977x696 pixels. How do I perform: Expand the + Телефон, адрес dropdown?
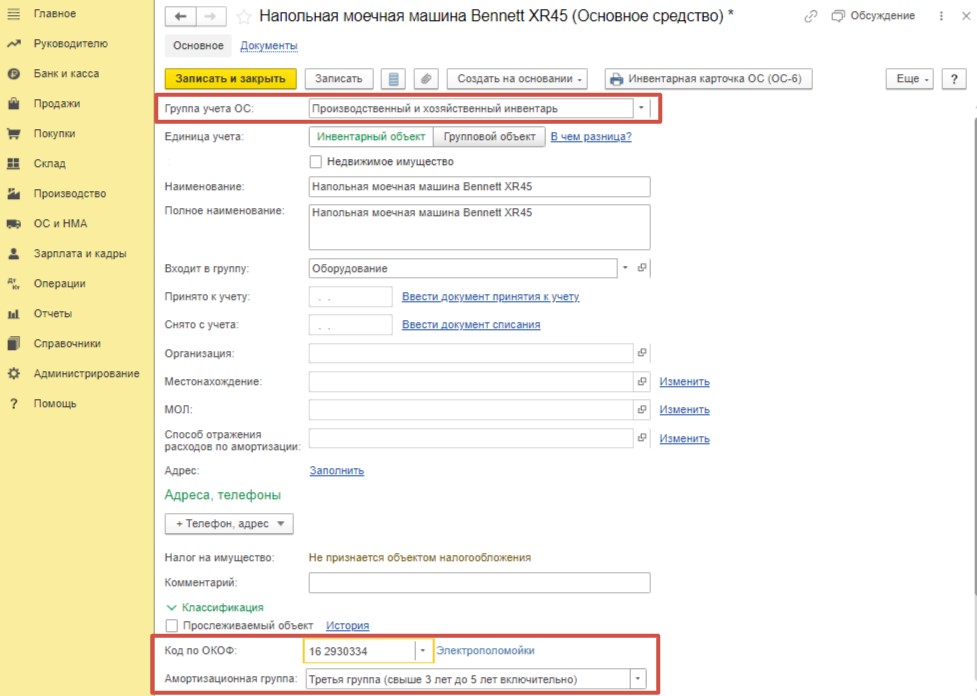pos(229,523)
